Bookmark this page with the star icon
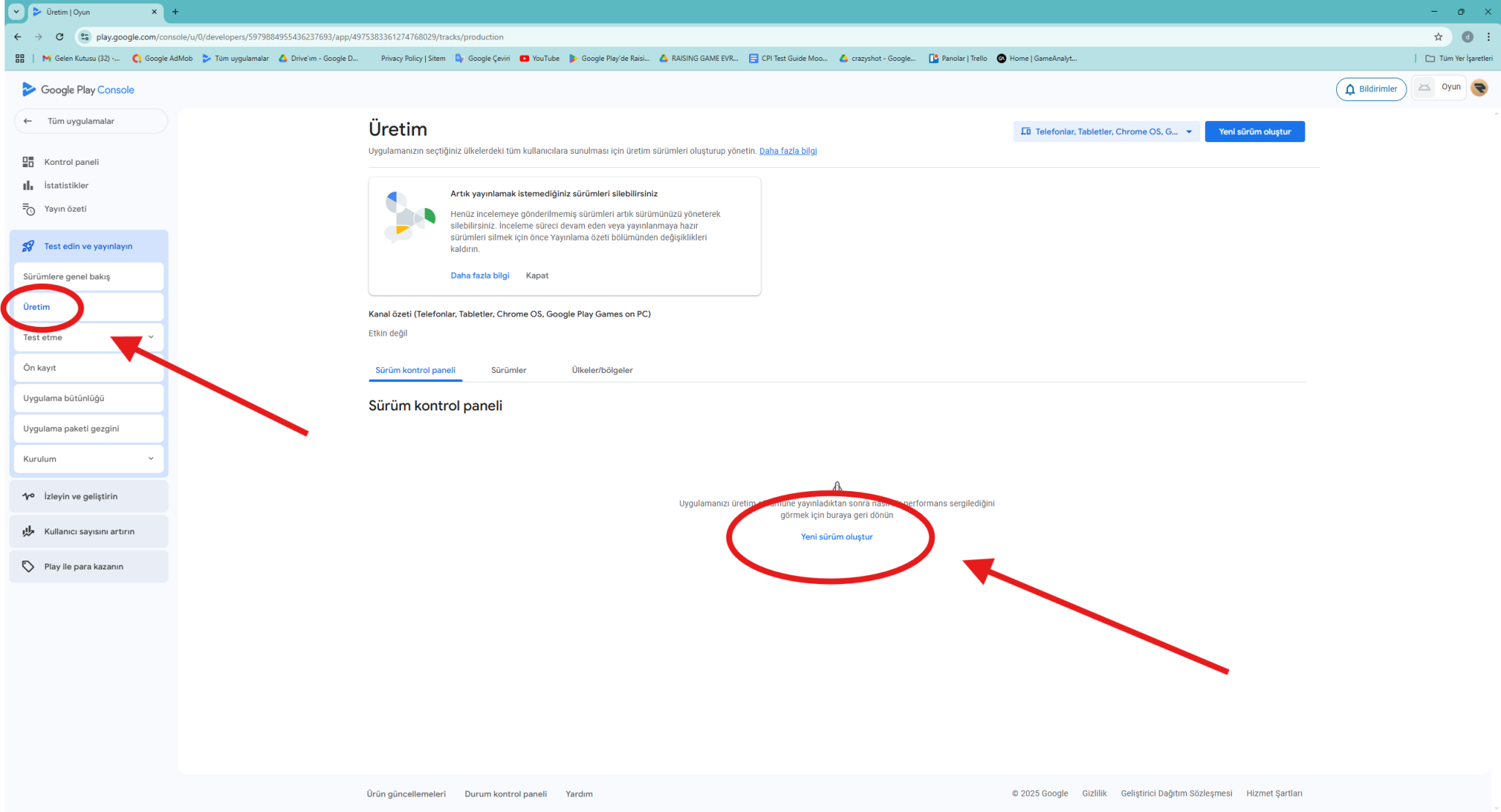 coord(1438,37)
